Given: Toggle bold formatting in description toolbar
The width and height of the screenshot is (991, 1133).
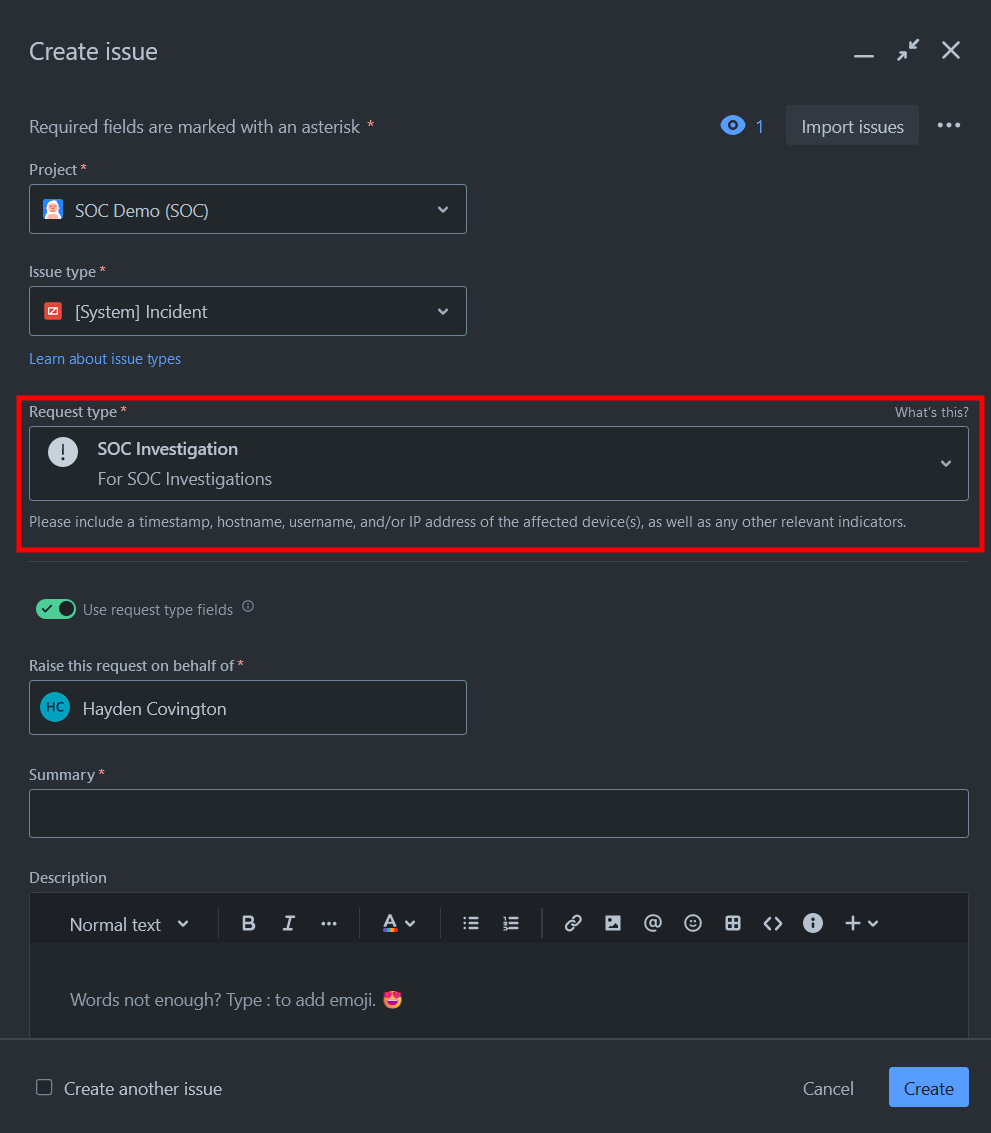Looking at the screenshot, I should pyautogui.click(x=249, y=924).
